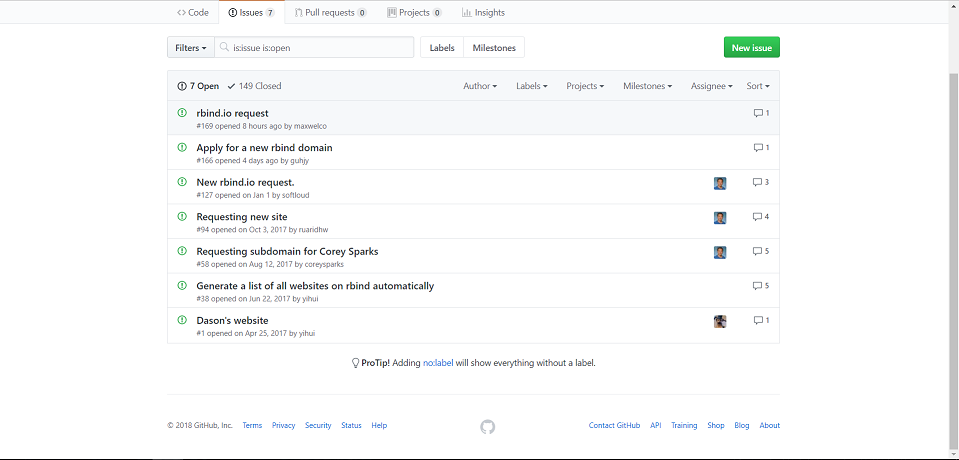Screen dimensions: 959x460
Task: Open the Sort dropdown
Action: coord(758,86)
